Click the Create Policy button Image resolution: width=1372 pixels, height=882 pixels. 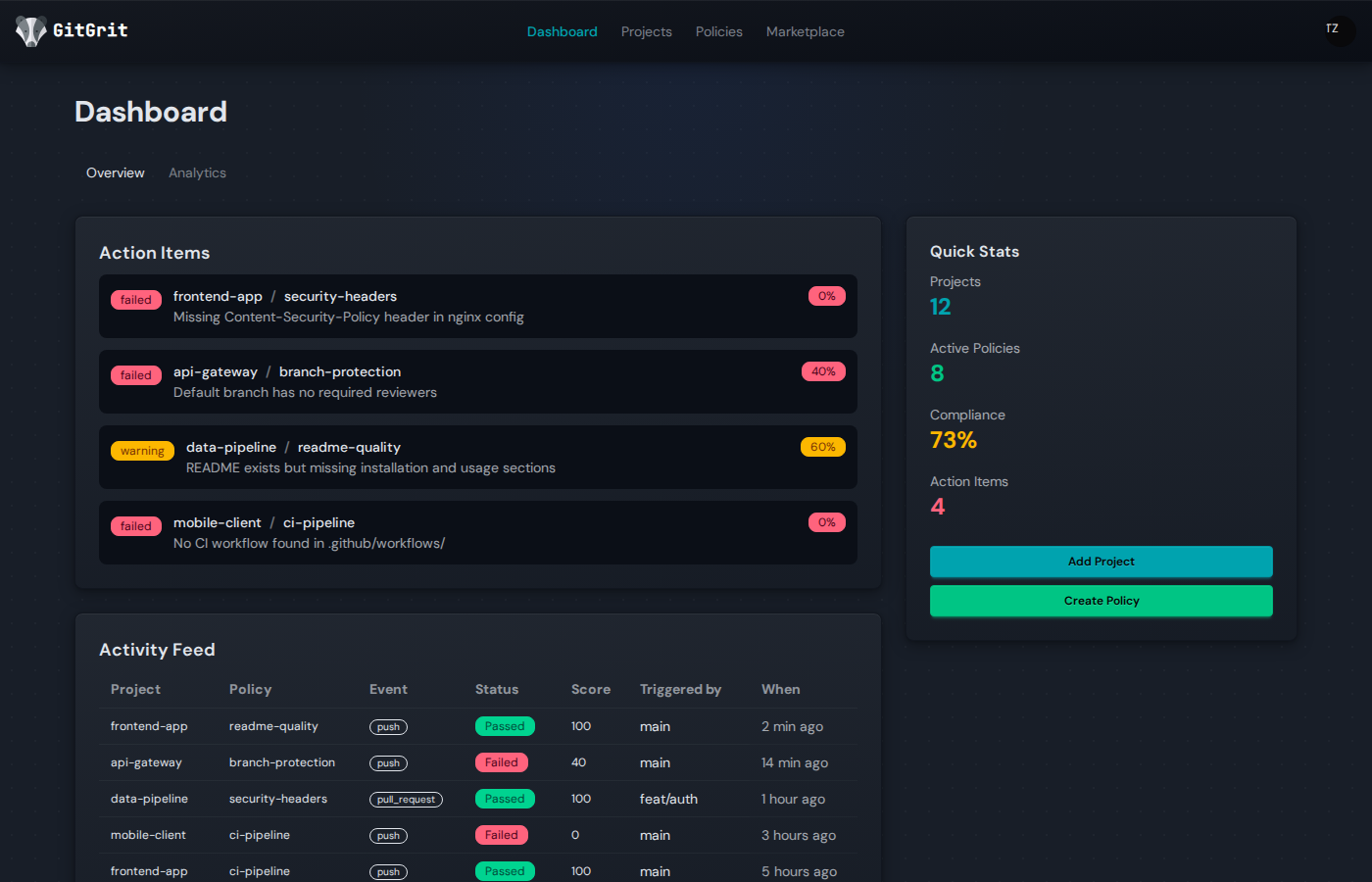pos(1101,601)
